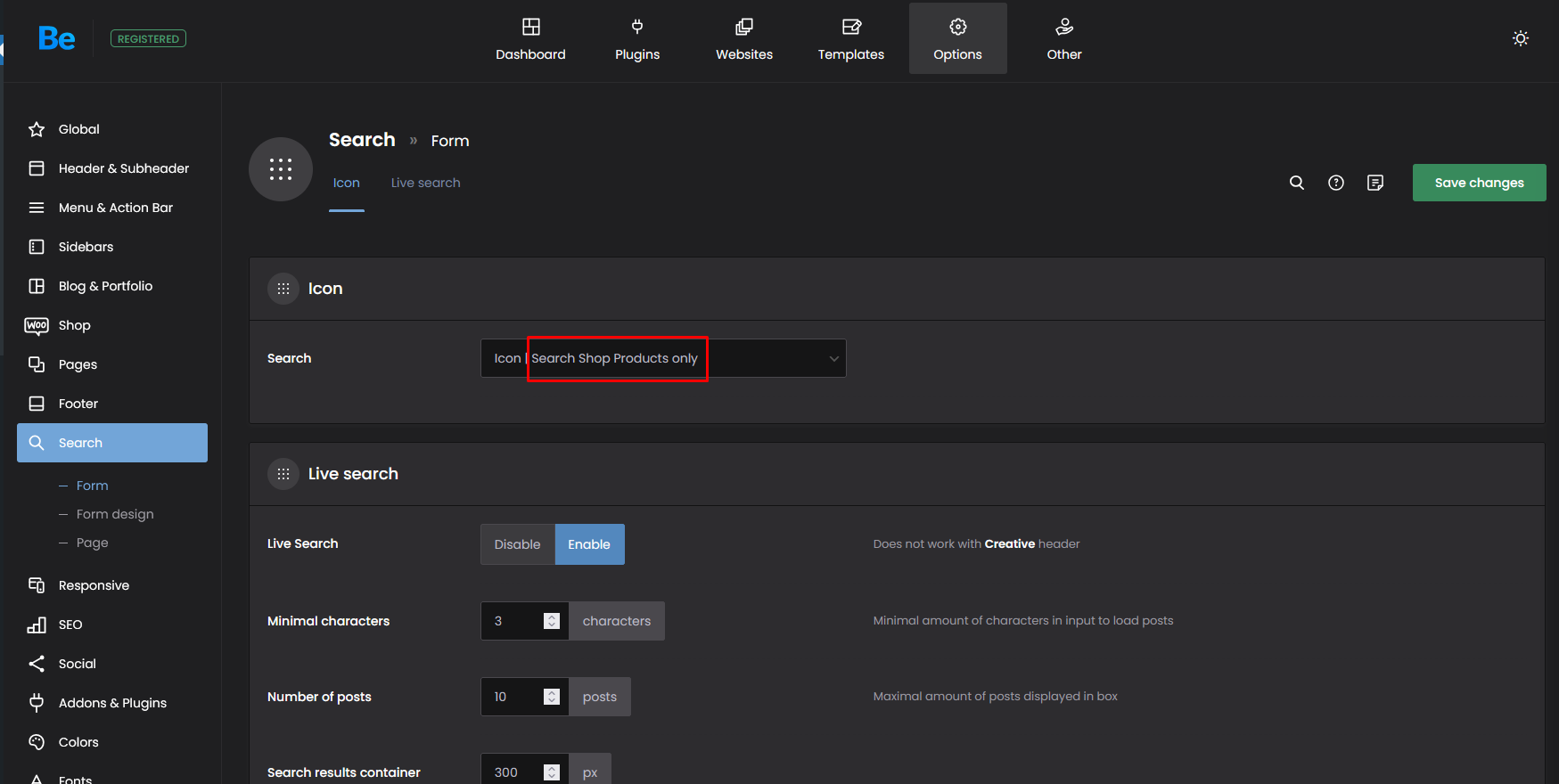Click the large round grid icon
1559x784 pixels.
[281, 169]
